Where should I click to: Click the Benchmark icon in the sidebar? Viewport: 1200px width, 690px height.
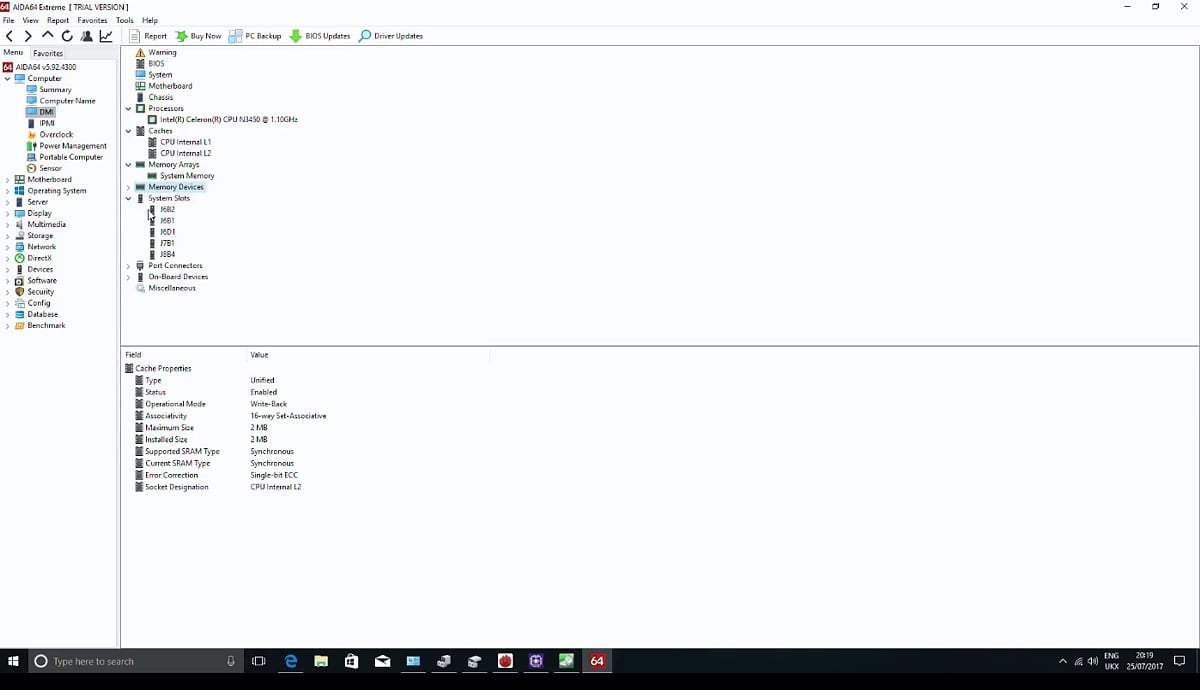[x=20, y=326]
